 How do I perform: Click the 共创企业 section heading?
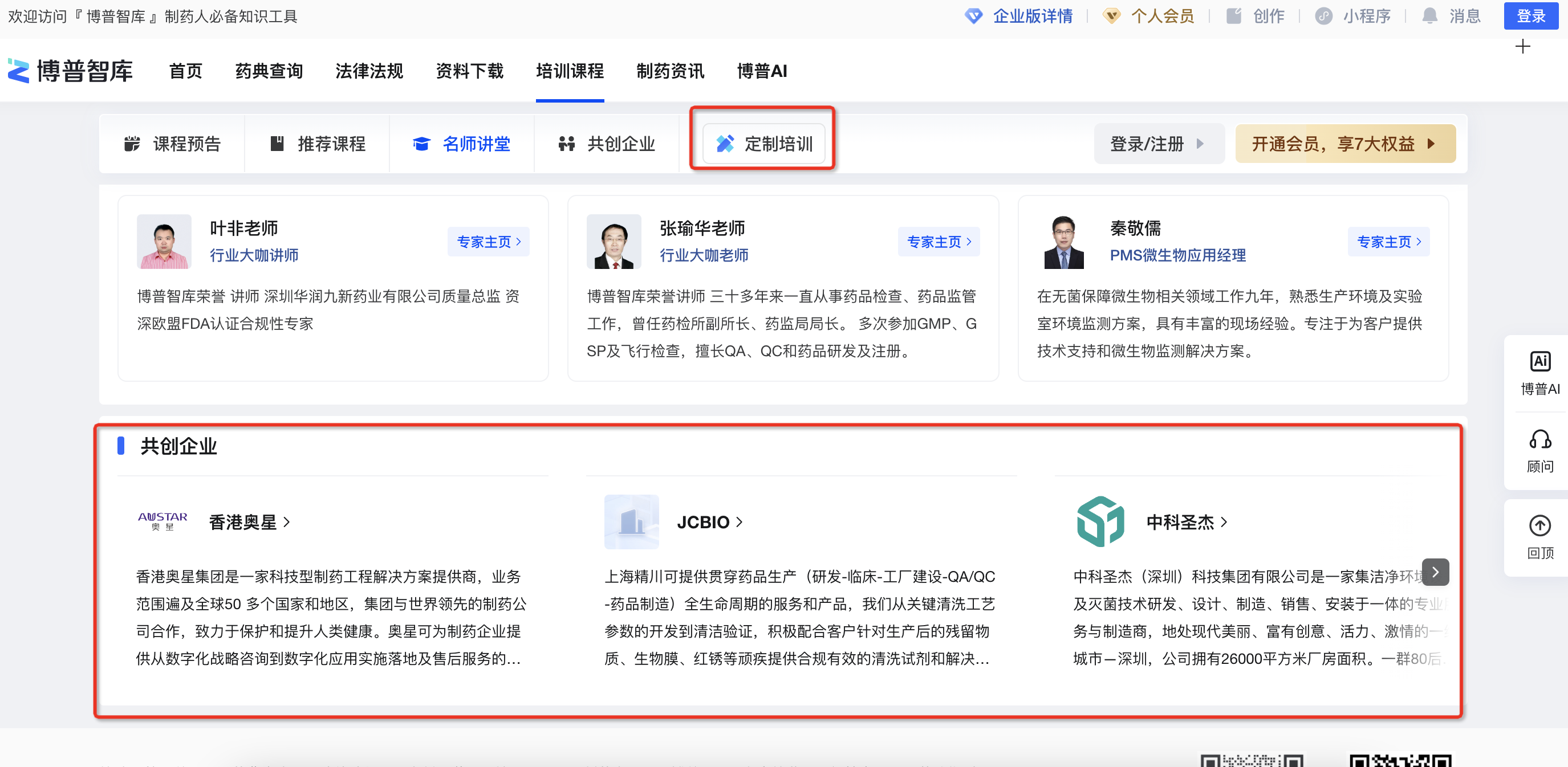(178, 446)
